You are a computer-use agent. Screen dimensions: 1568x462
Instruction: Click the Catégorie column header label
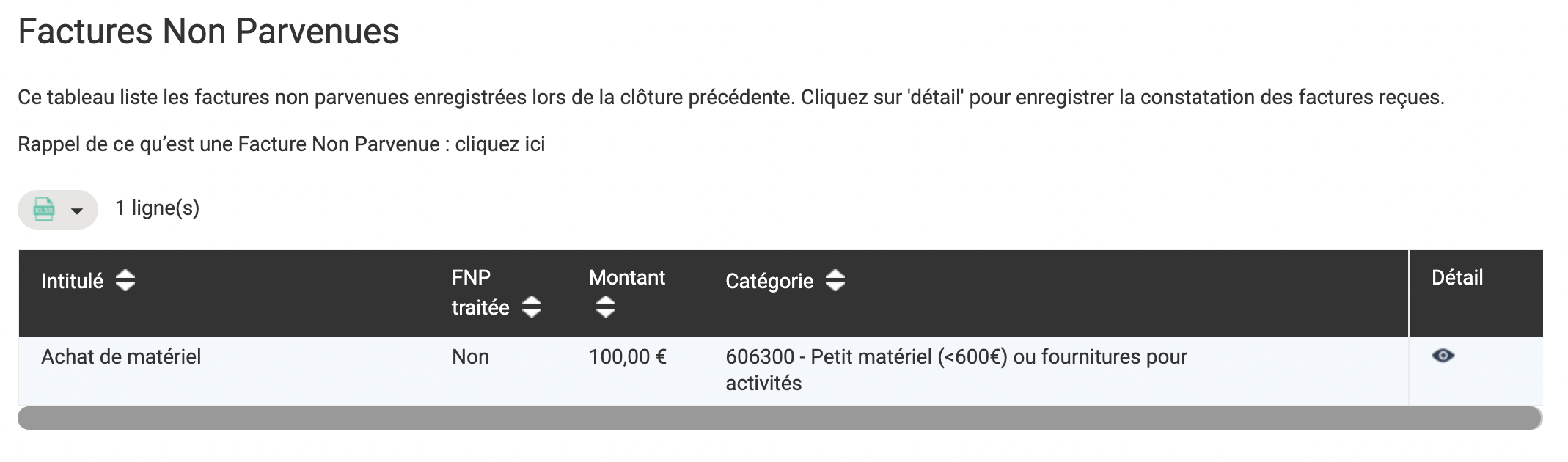point(769,281)
